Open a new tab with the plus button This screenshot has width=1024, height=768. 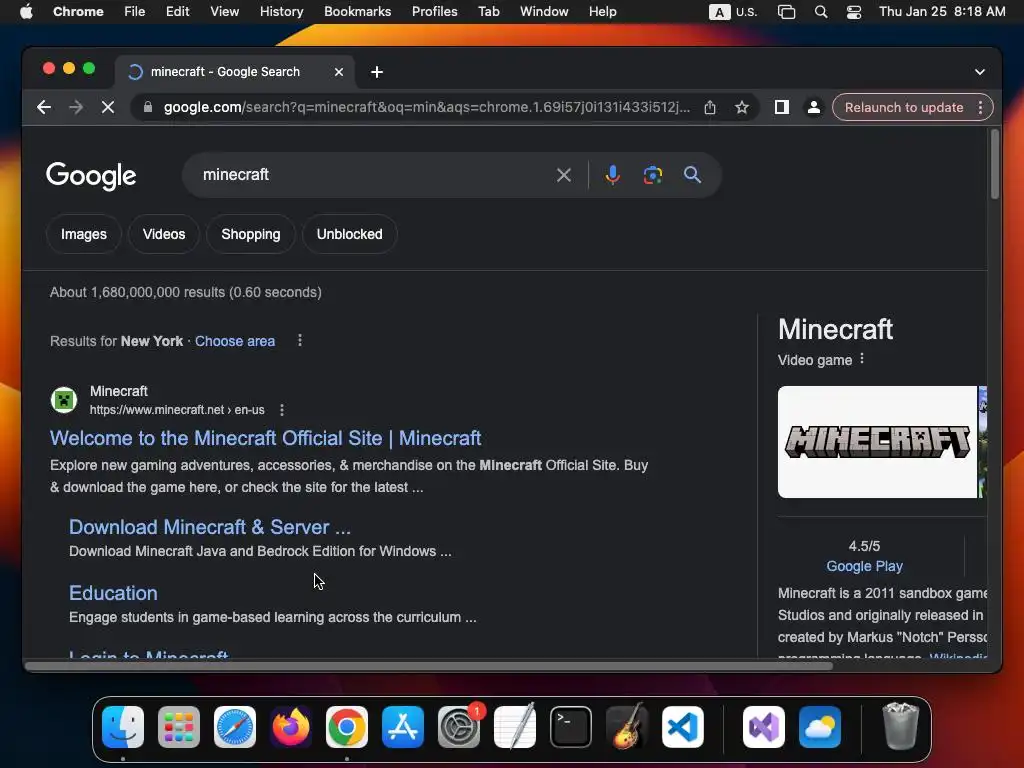click(x=377, y=72)
